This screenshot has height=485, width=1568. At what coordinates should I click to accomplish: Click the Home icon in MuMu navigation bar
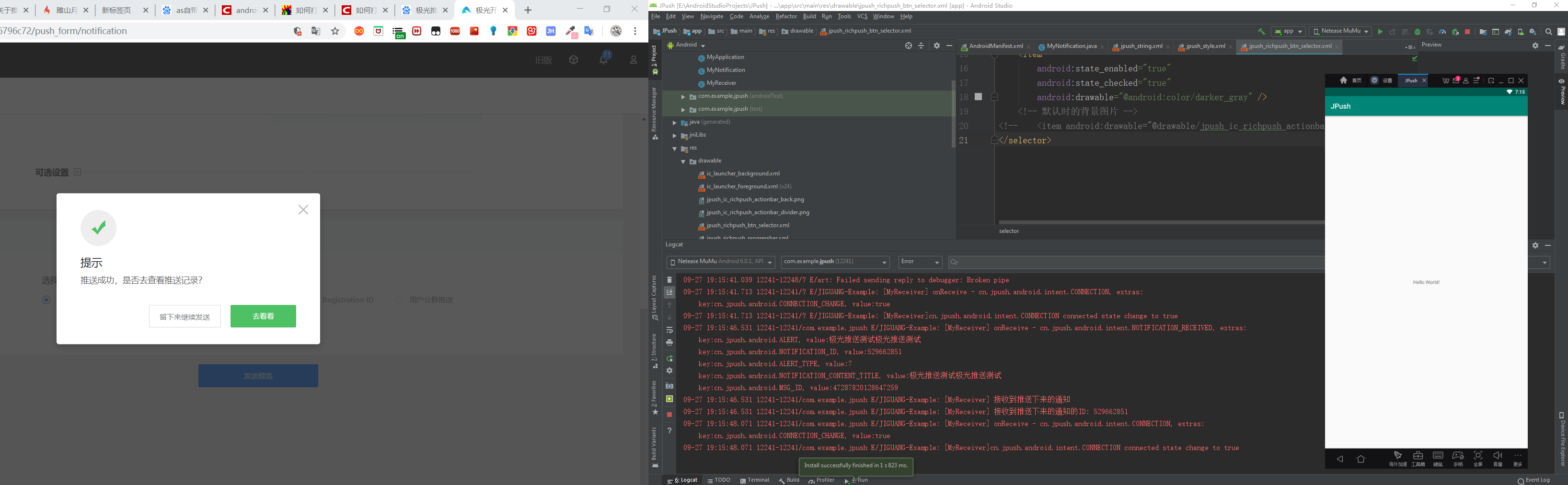coord(1361,459)
